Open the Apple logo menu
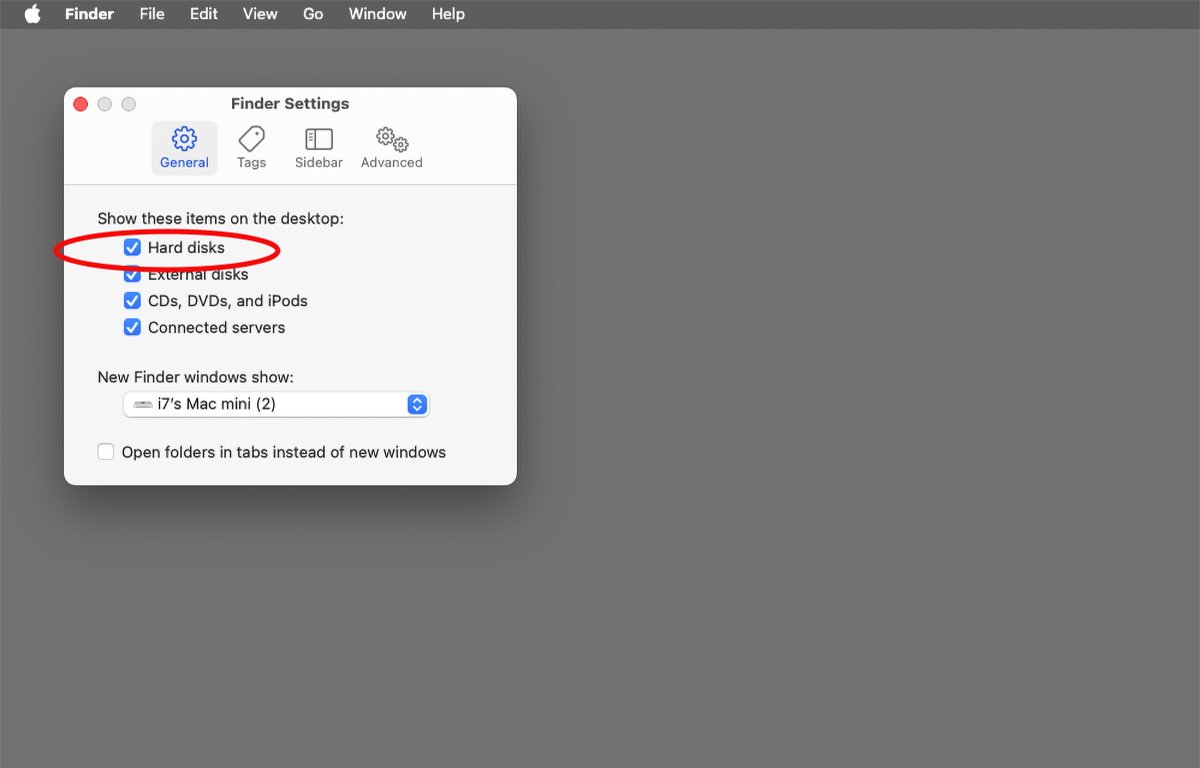The image size is (1200, 768). [x=32, y=14]
